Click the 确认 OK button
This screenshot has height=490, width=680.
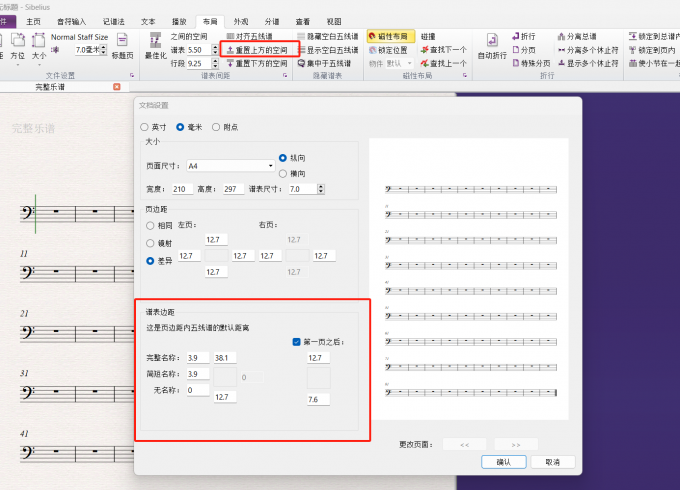pos(503,462)
